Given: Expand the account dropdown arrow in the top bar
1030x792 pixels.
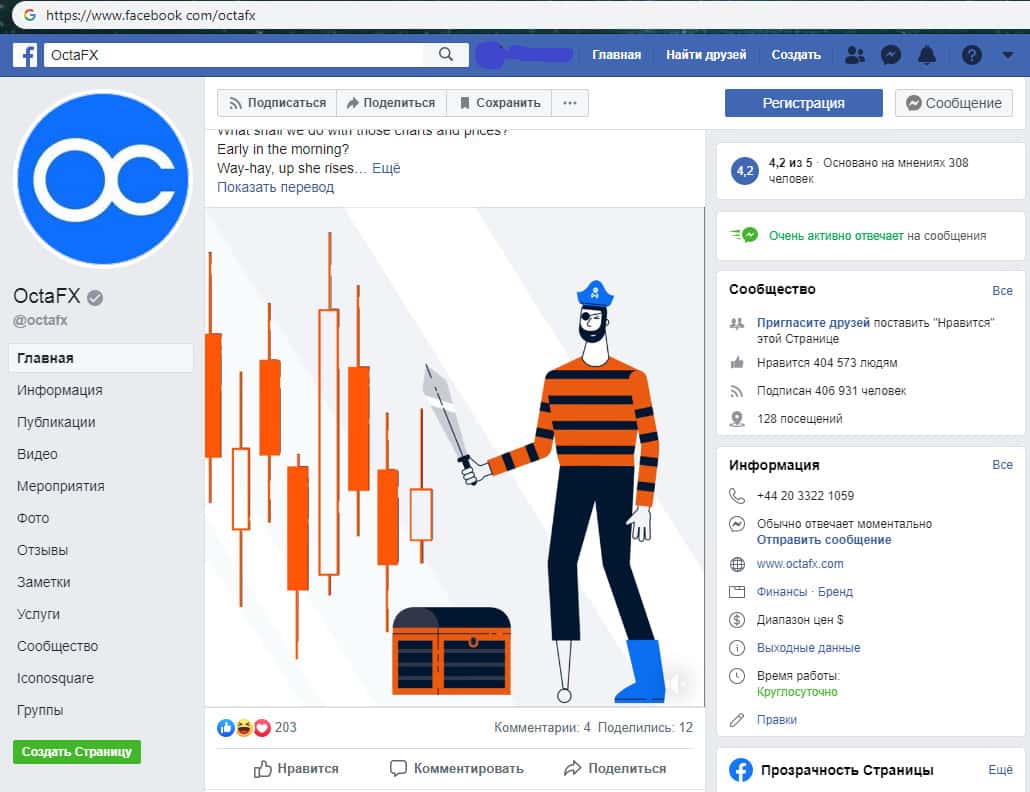Looking at the screenshot, I should (1008, 55).
